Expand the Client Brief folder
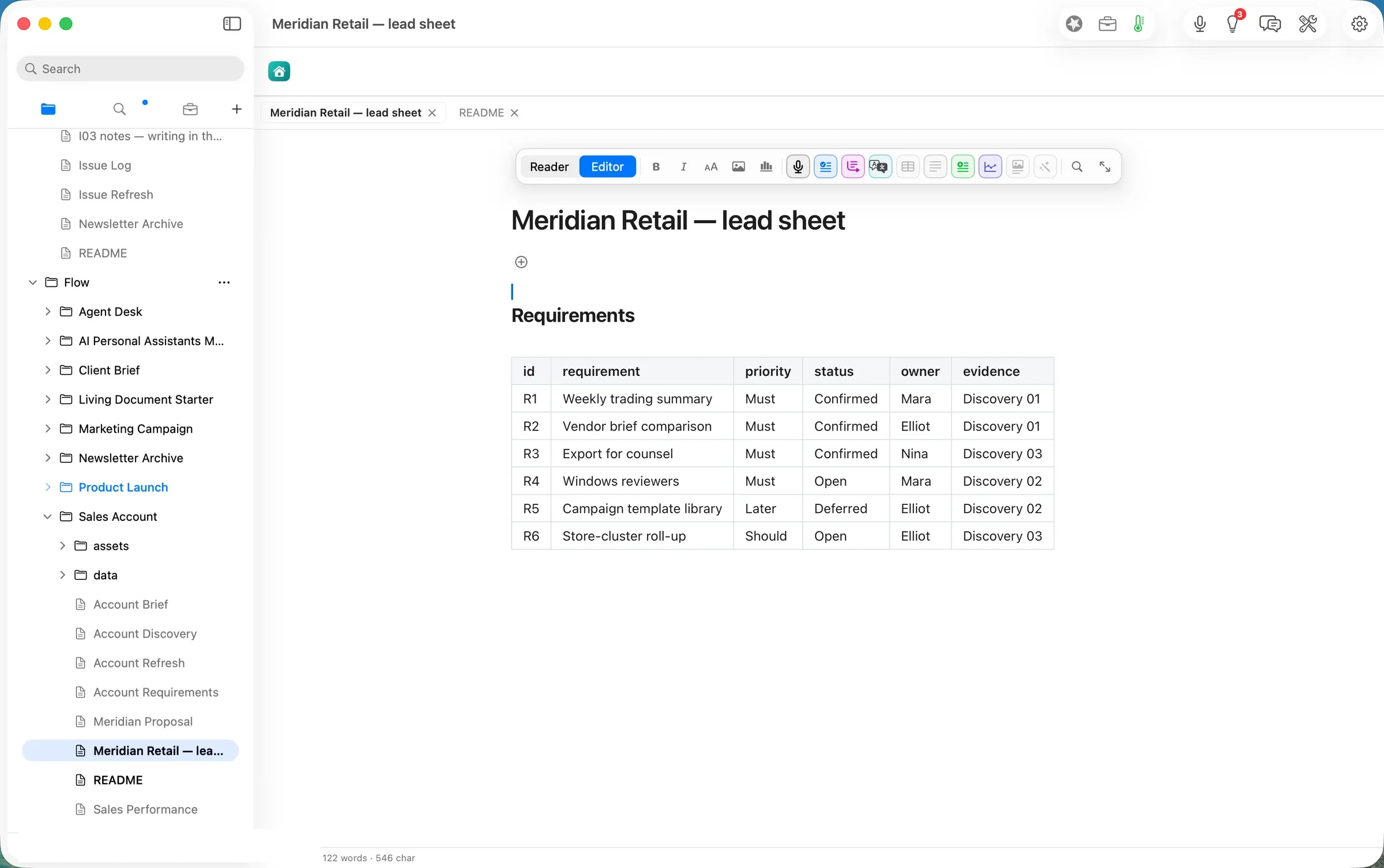The image size is (1384, 868). (48, 370)
